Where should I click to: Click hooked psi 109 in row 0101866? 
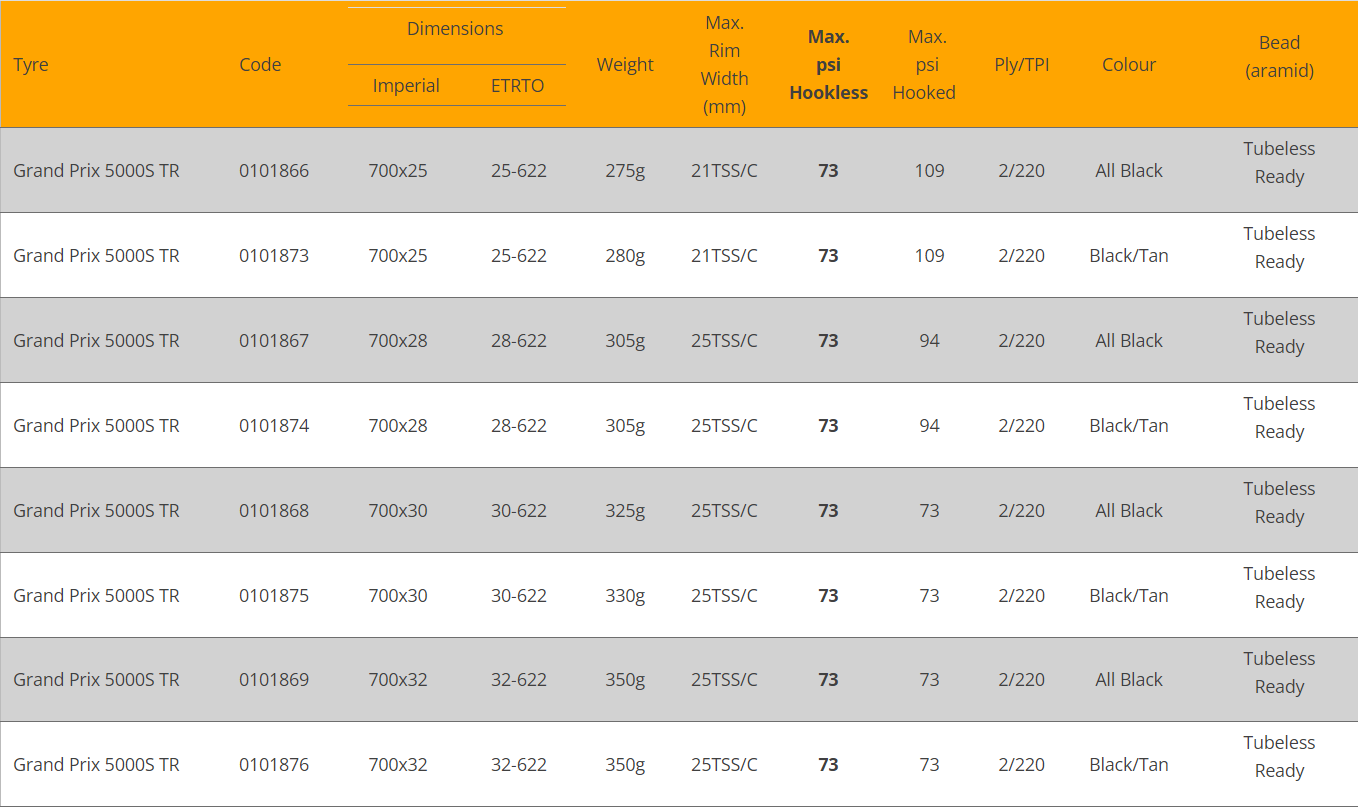click(x=930, y=171)
